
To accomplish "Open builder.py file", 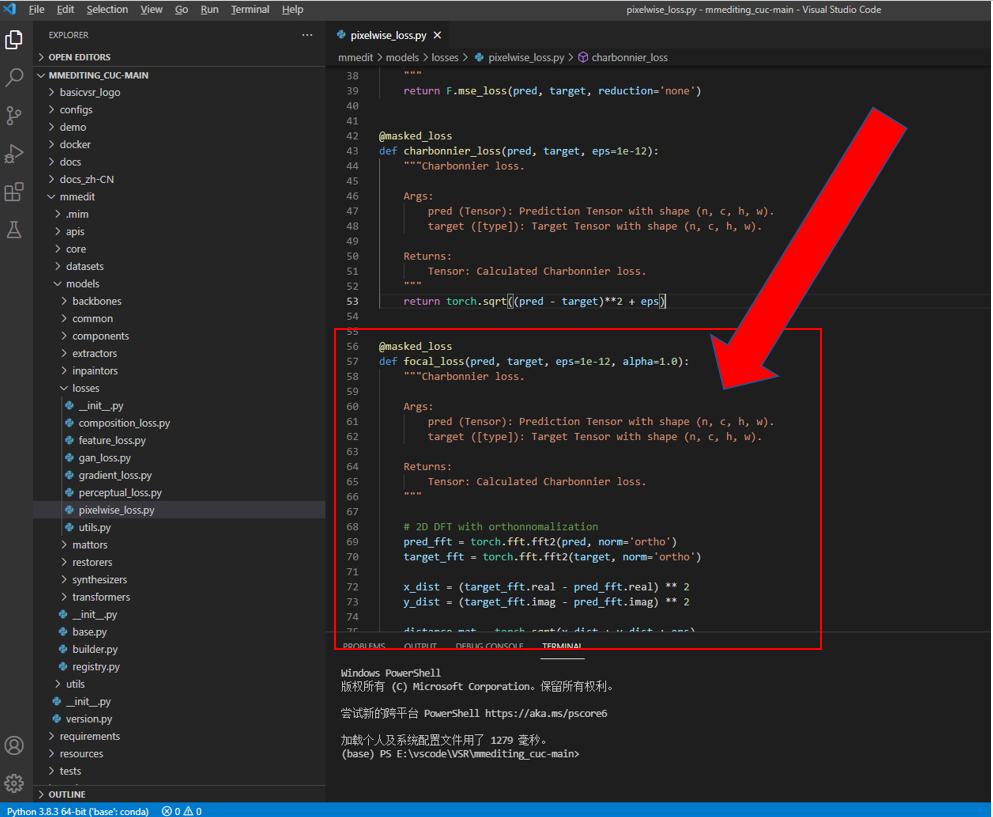I will [95, 649].
